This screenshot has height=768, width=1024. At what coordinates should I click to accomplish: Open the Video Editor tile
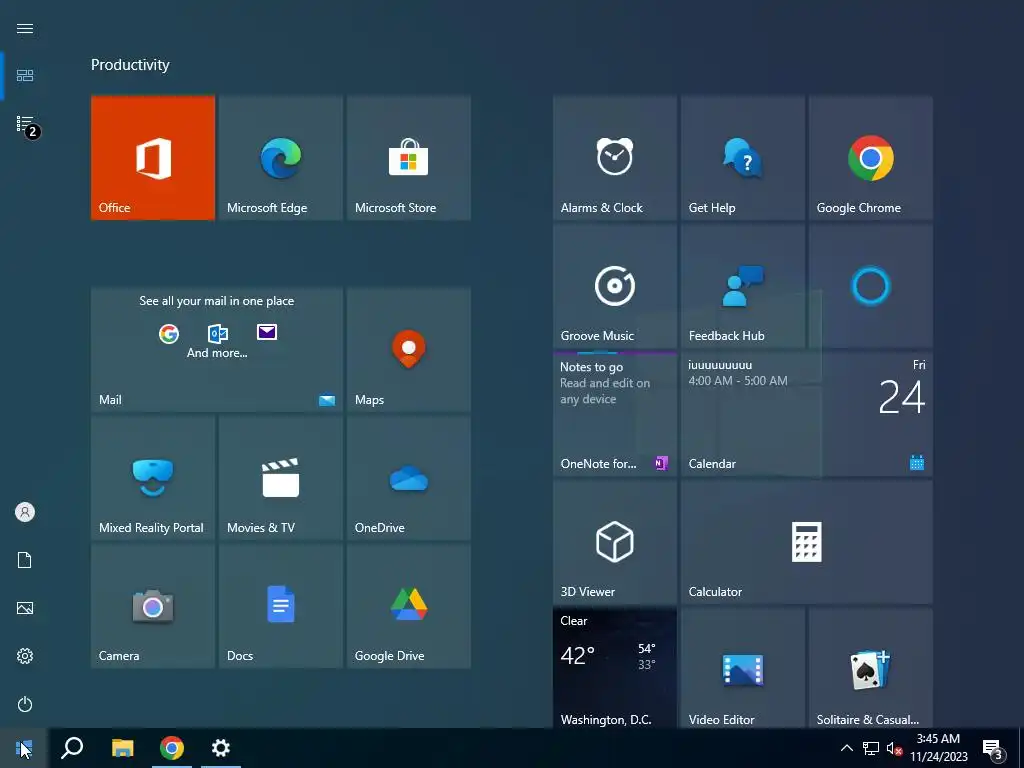743,668
